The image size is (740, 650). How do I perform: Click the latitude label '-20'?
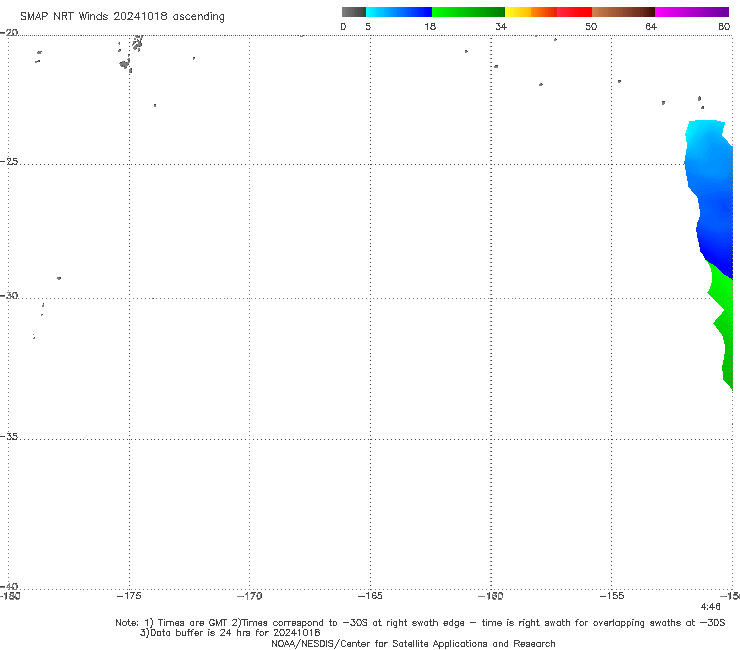point(9,32)
